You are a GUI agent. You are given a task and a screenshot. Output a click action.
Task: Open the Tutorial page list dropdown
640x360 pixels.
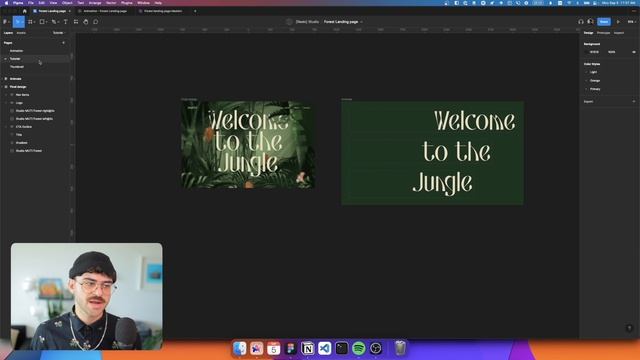point(58,33)
